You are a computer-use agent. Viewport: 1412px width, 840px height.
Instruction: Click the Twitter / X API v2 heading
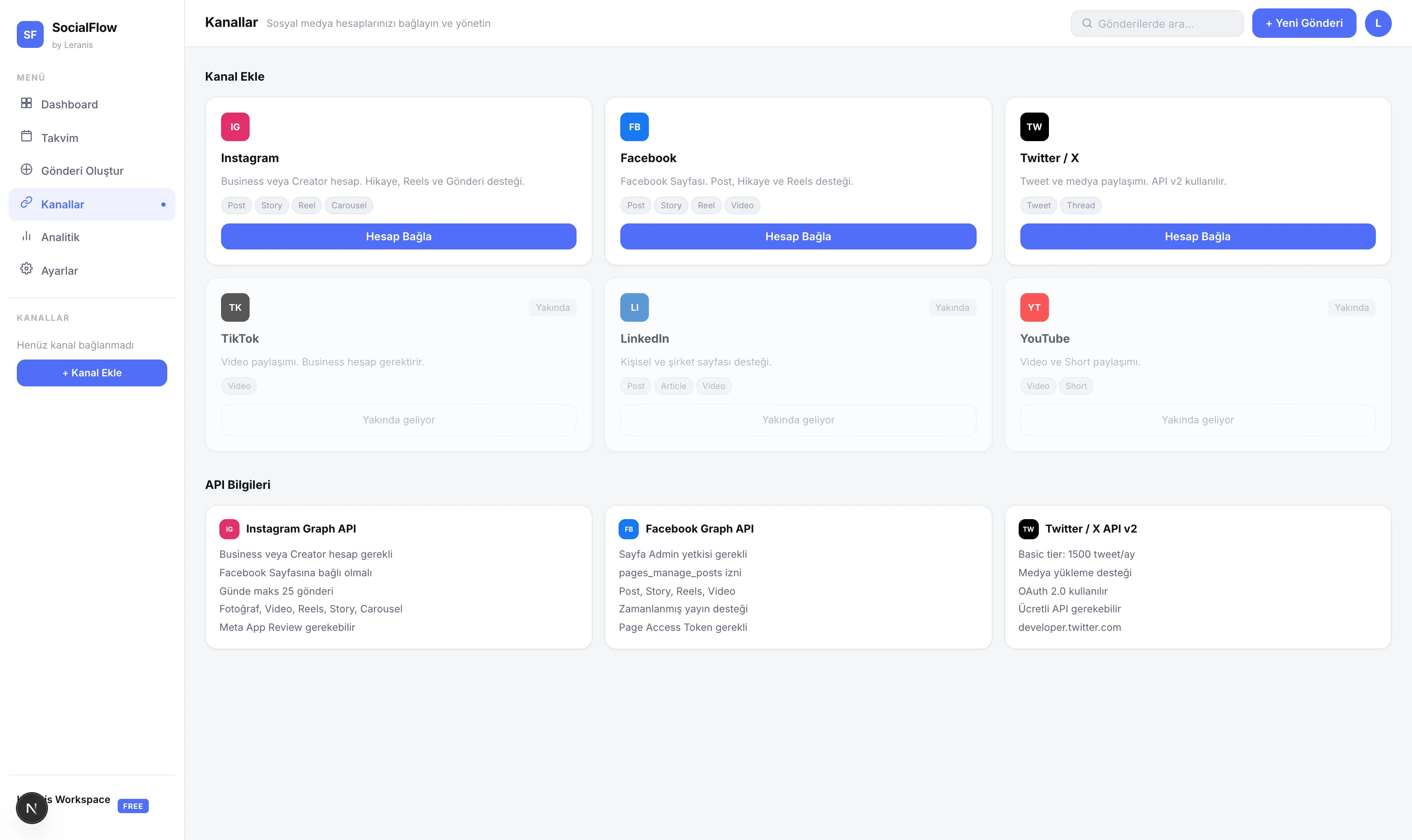pyautogui.click(x=1091, y=529)
